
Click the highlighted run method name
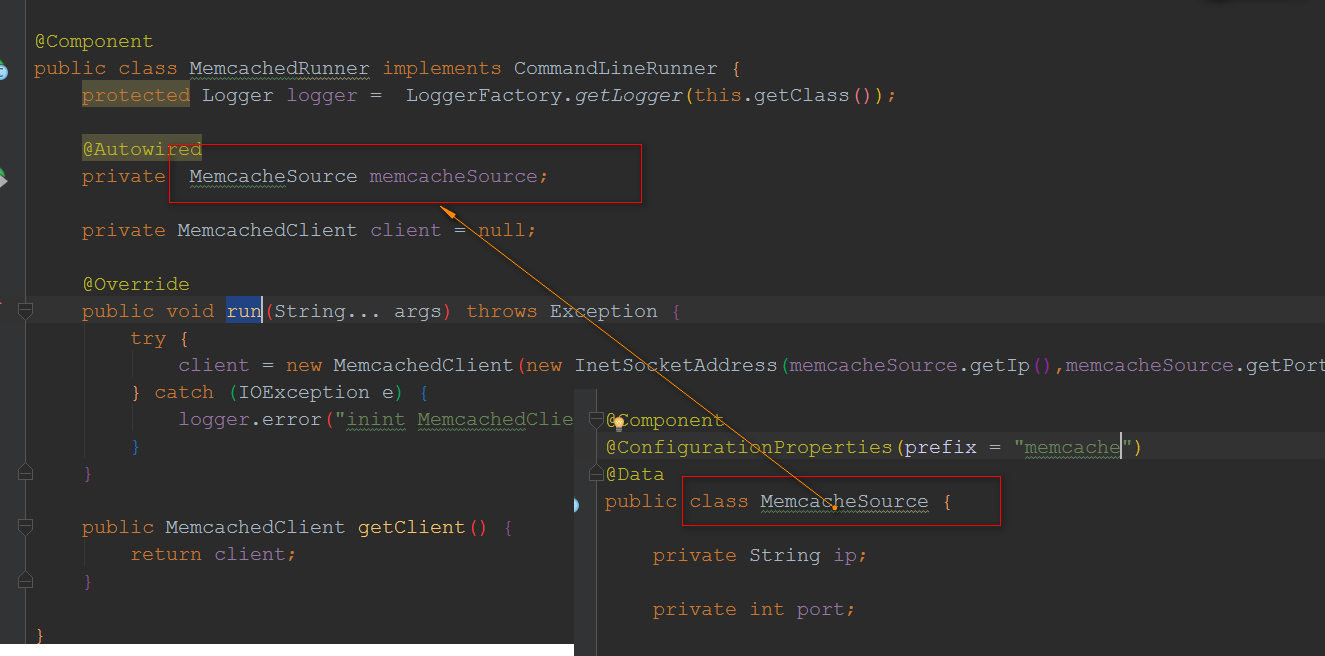[244, 311]
